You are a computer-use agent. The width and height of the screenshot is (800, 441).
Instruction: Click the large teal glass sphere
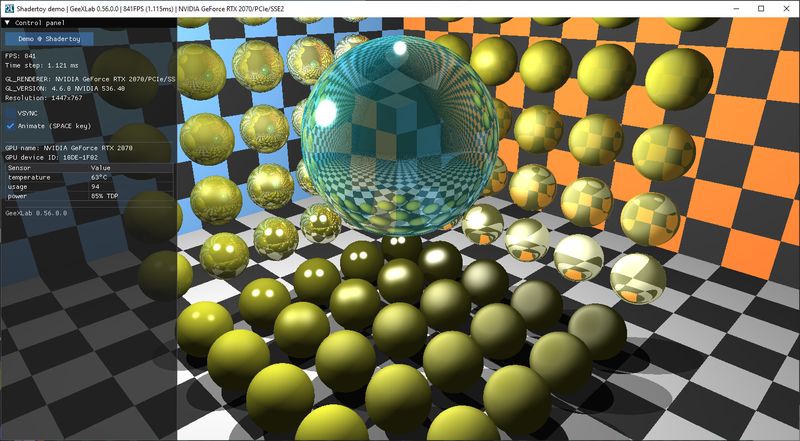tap(400, 135)
